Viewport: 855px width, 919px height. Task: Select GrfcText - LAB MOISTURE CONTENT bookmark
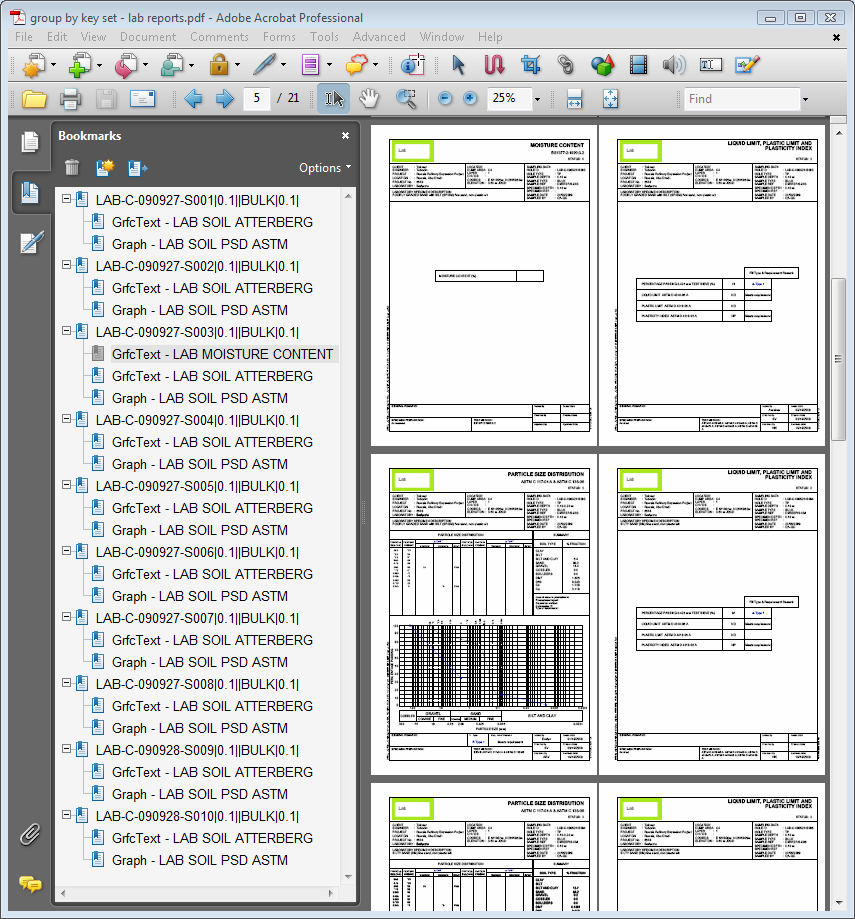coord(222,354)
